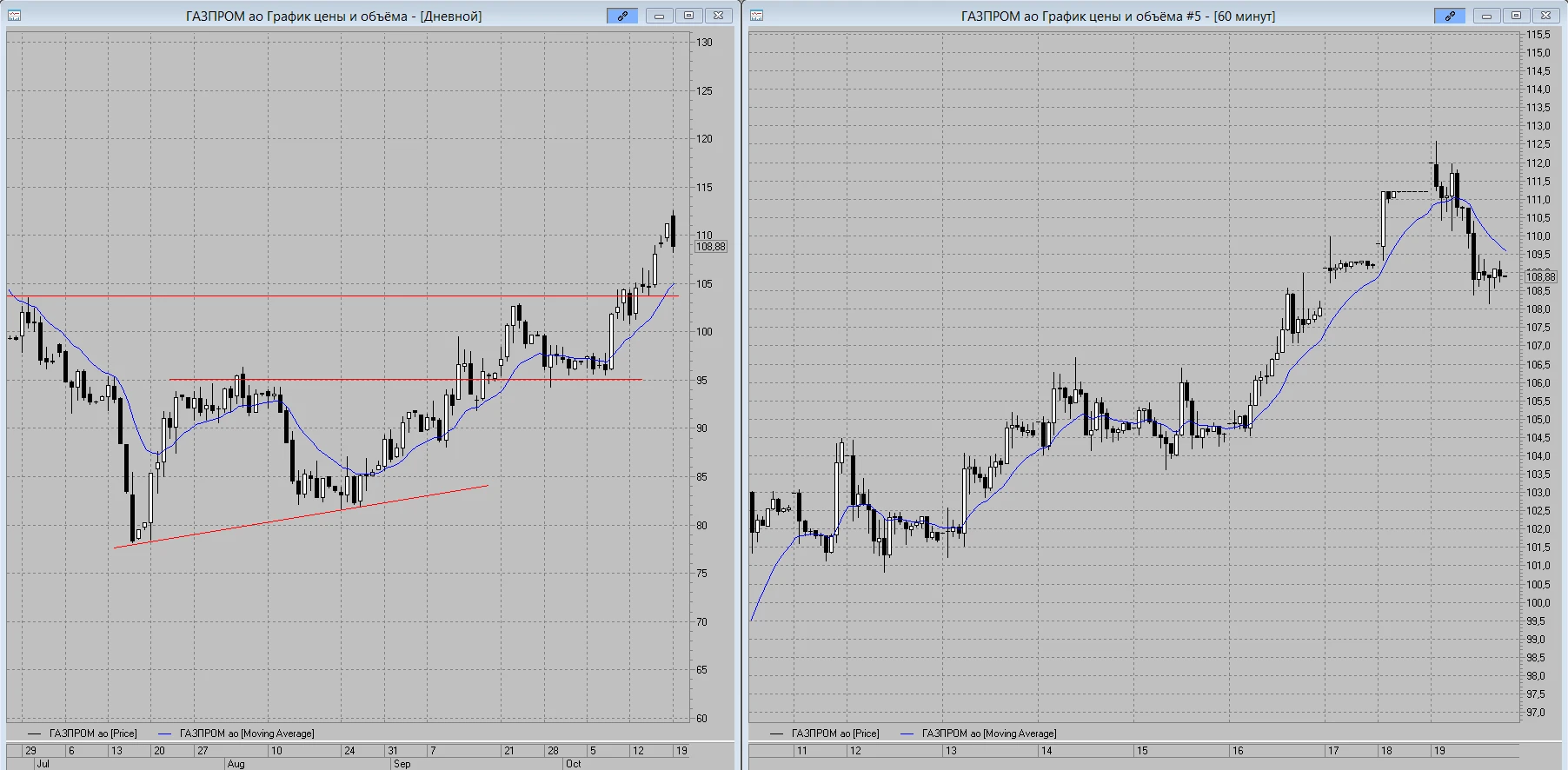Click the Aug month label on the daily time axis
This screenshot has width=1568, height=770.
pos(236,764)
